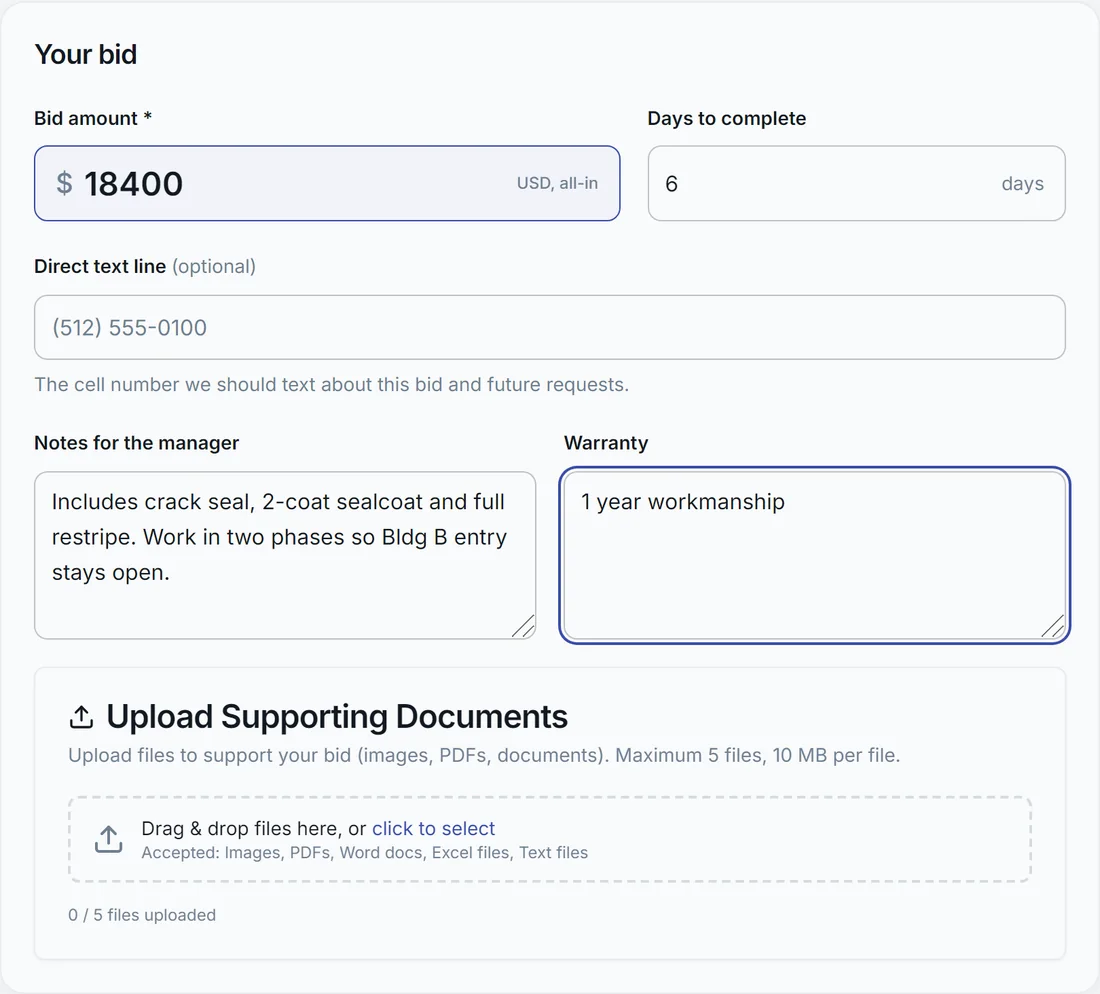Click the 'USD, all-in' suffix text

pos(558,183)
